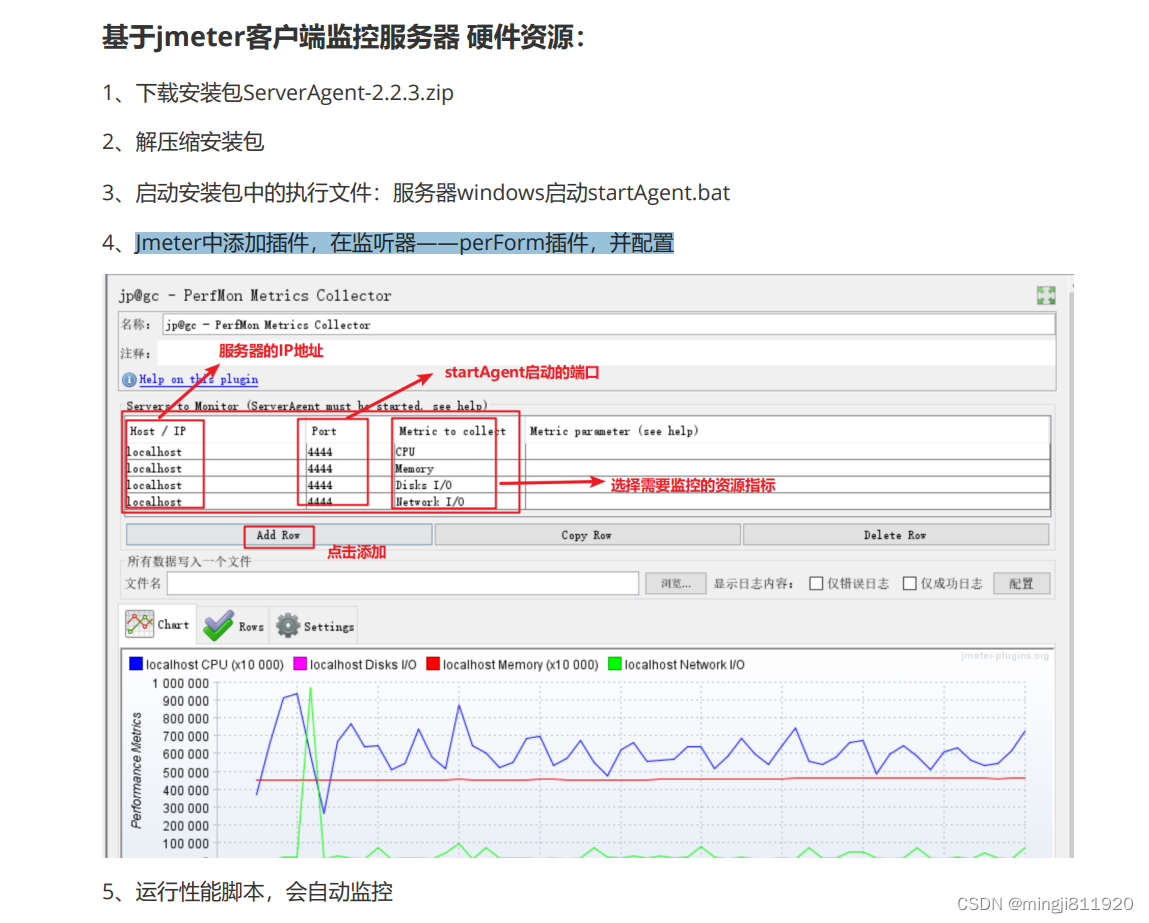The height and width of the screenshot is (923, 1149).
Task: Select the Disks I/O metric cell
Action: click(x=457, y=485)
